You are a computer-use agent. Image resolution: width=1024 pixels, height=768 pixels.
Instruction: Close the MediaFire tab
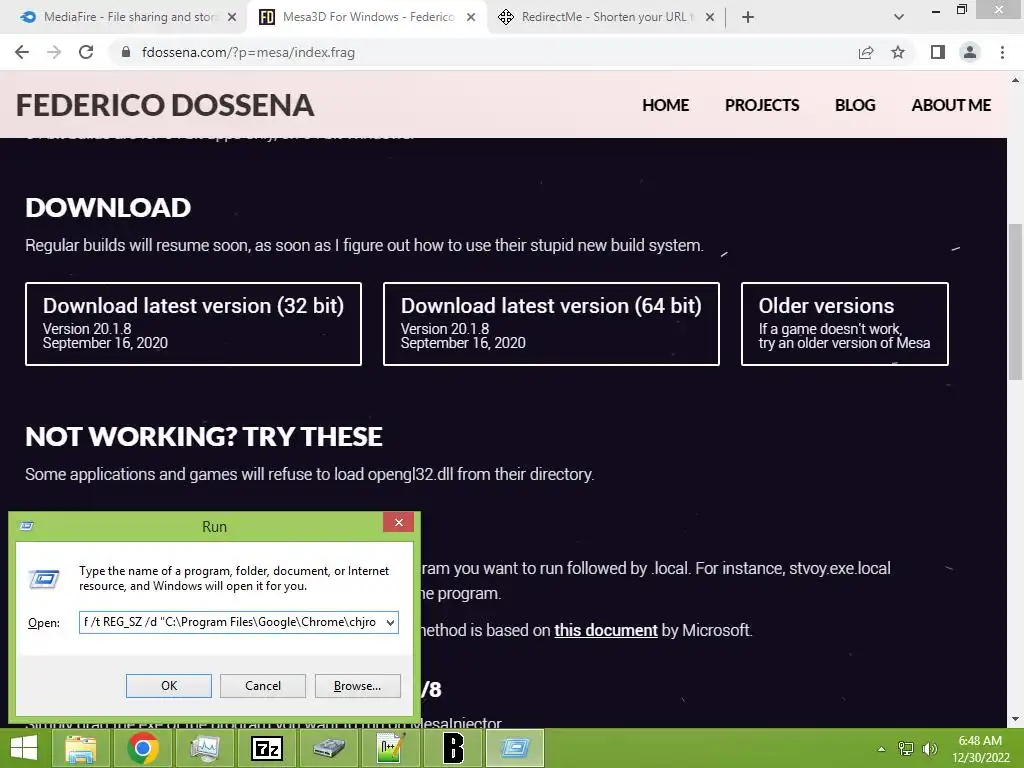click(x=232, y=18)
